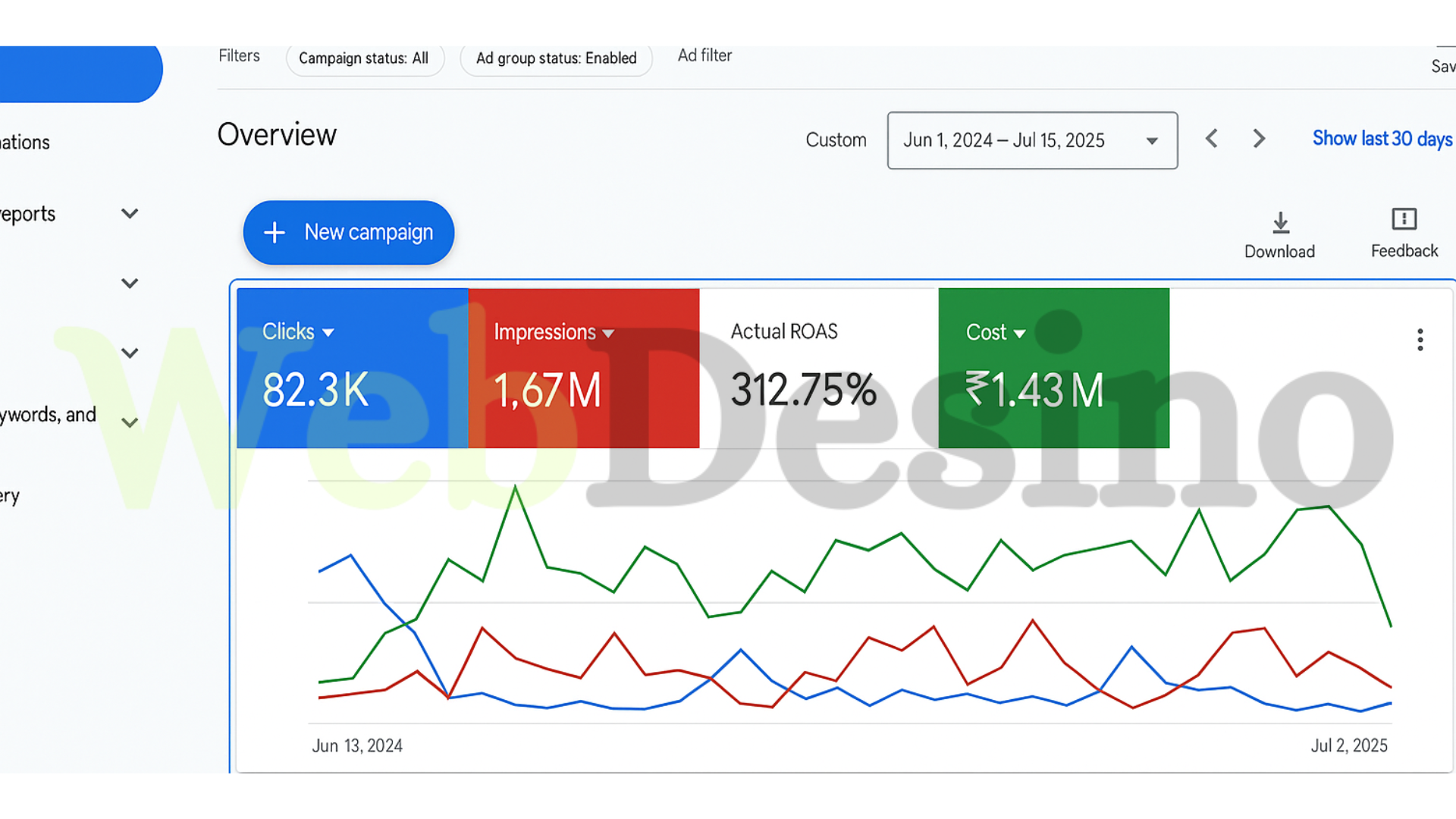Click the New campaign button
1456x819 pixels.
(x=349, y=232)
